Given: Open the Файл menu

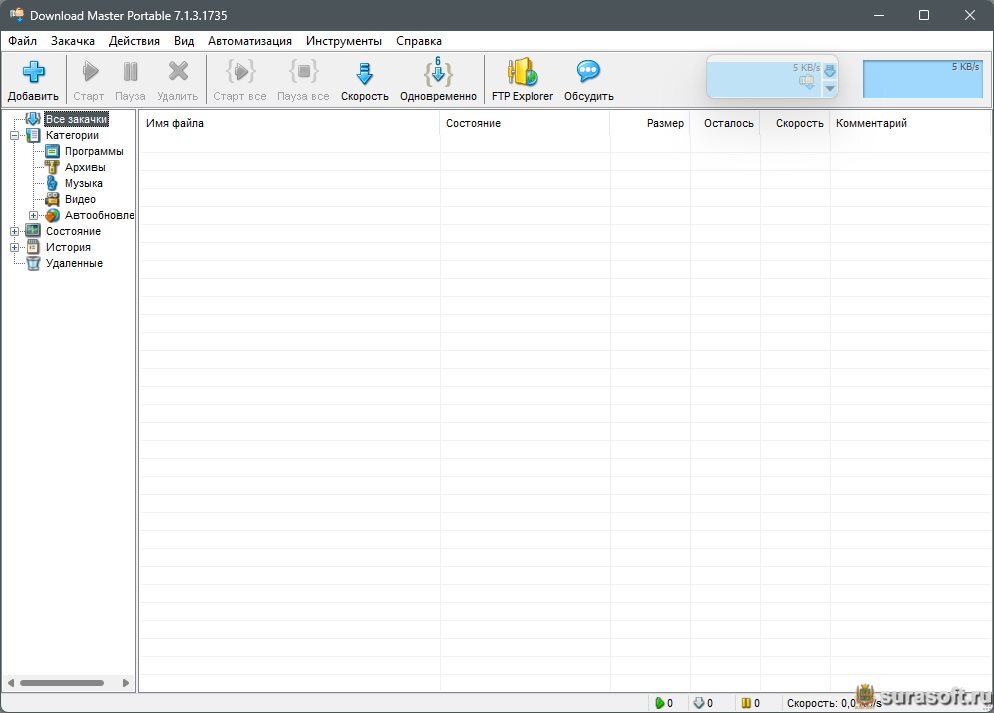Looking at the screenshot, I should click(x=22, y=41).
